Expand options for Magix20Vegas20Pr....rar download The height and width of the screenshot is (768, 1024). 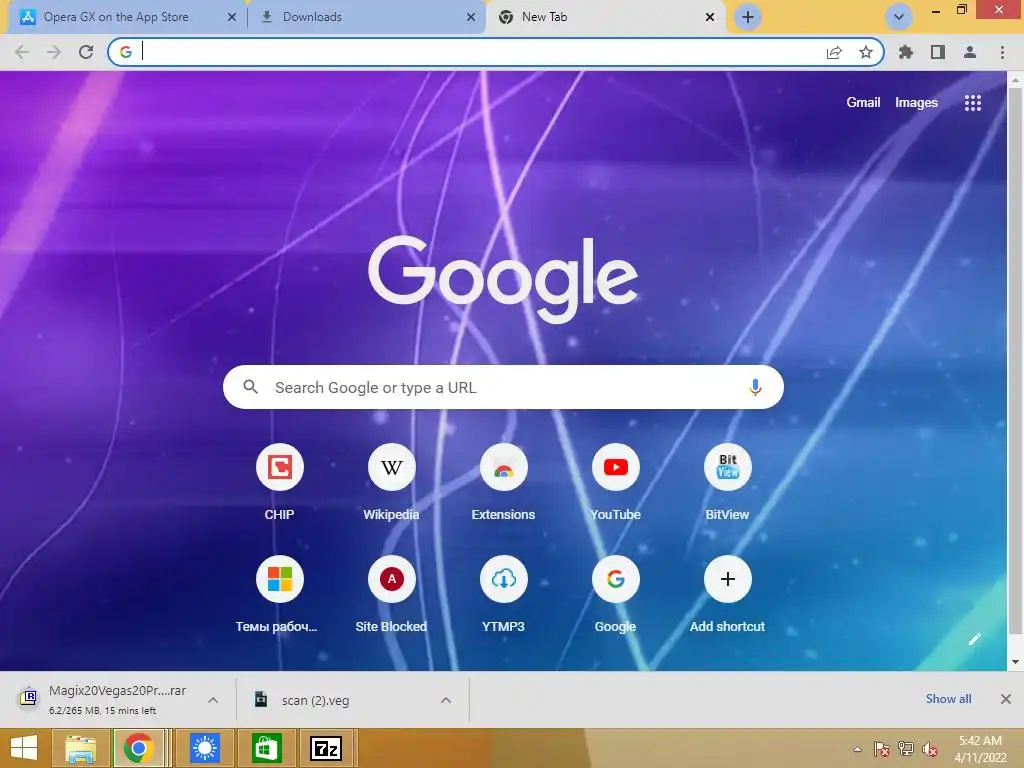pos(213,700)
